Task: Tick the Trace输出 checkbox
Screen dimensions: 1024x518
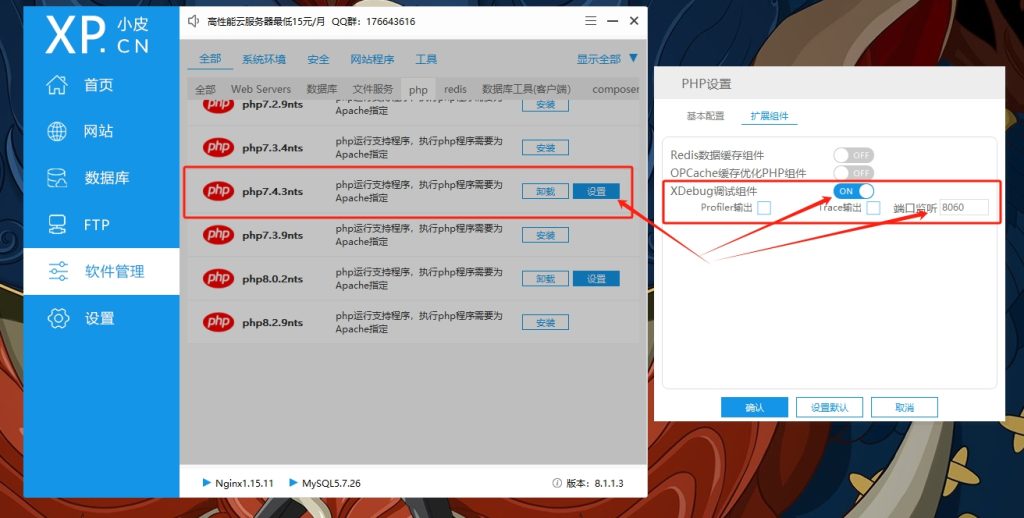Action: [873, 208]
